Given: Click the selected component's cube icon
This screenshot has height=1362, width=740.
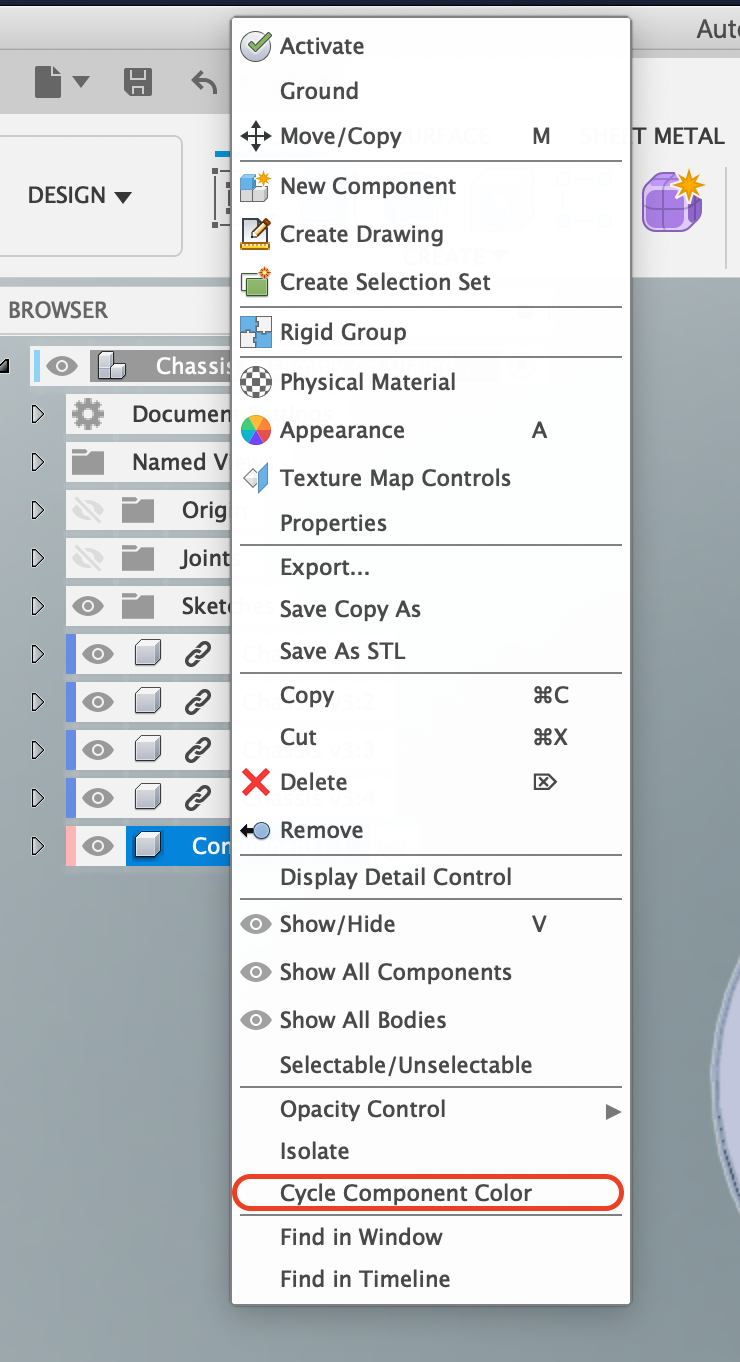Looking at the screenshot, I should tap(148, 846).
